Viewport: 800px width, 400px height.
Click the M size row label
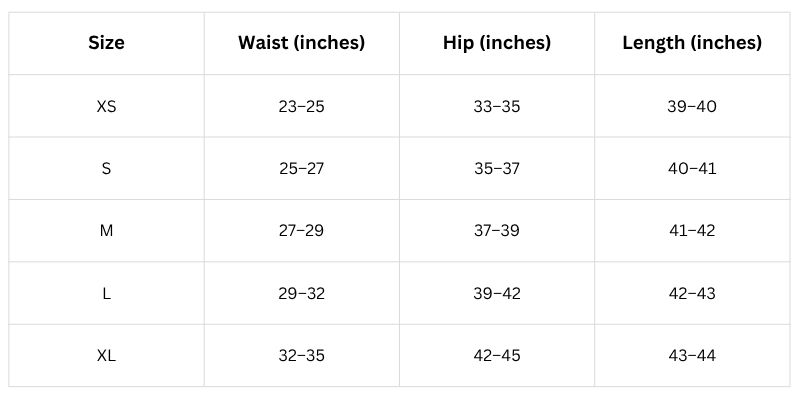click(106, 231)
